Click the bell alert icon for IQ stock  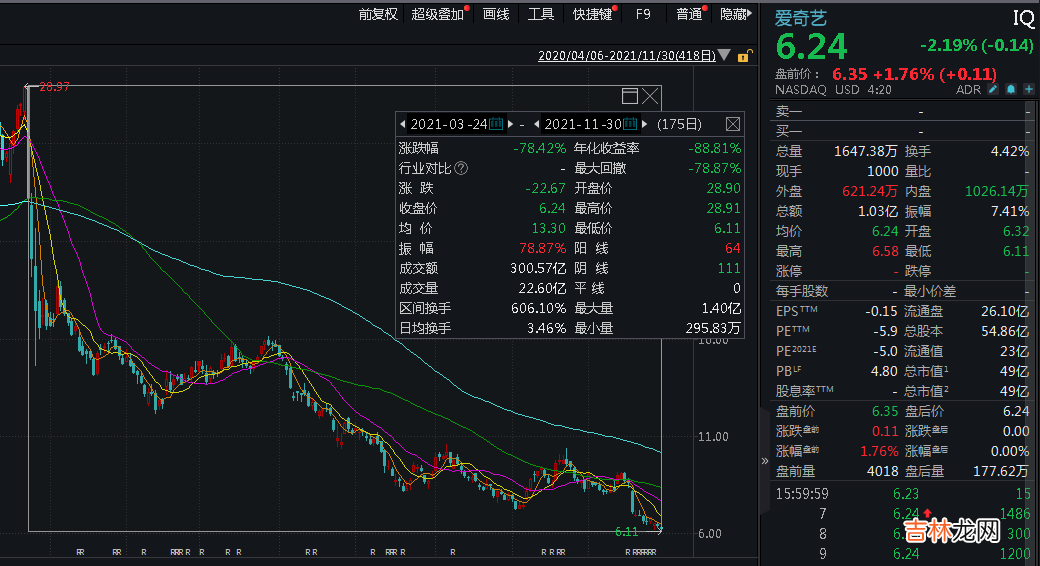coord(1011,89)
